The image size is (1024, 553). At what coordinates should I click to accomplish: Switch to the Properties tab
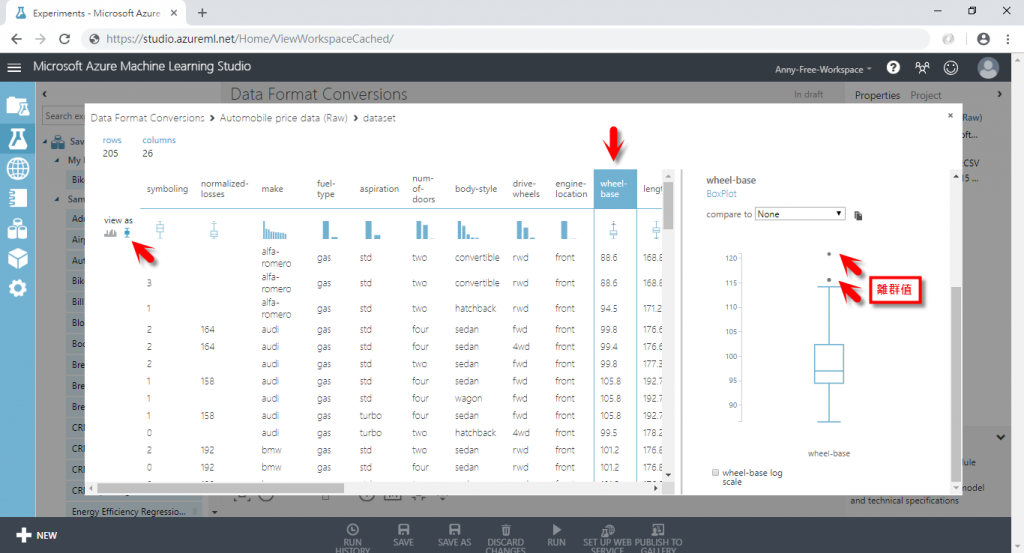877,95
